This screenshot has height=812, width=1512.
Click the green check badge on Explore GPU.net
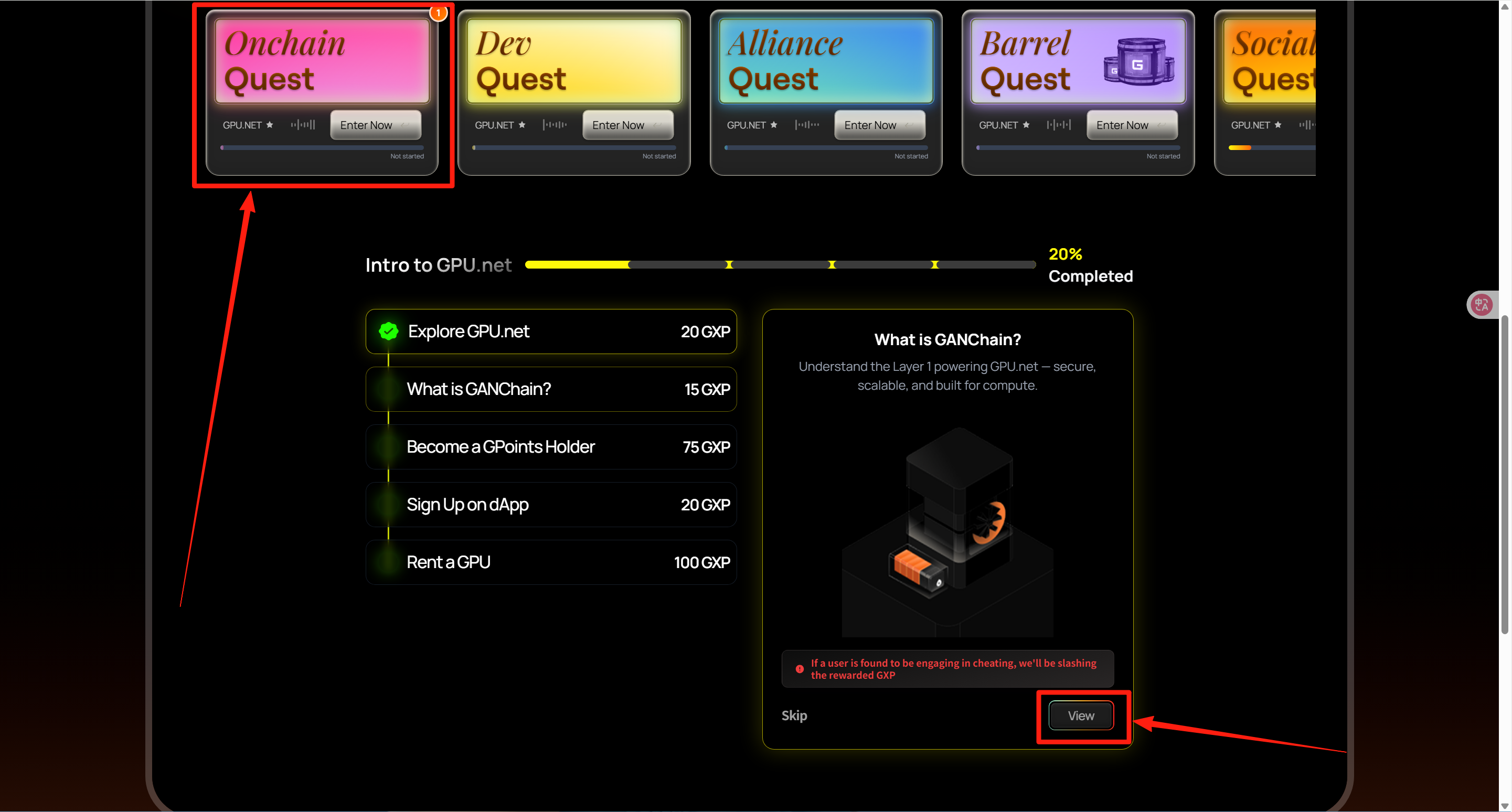pos(388,332)
